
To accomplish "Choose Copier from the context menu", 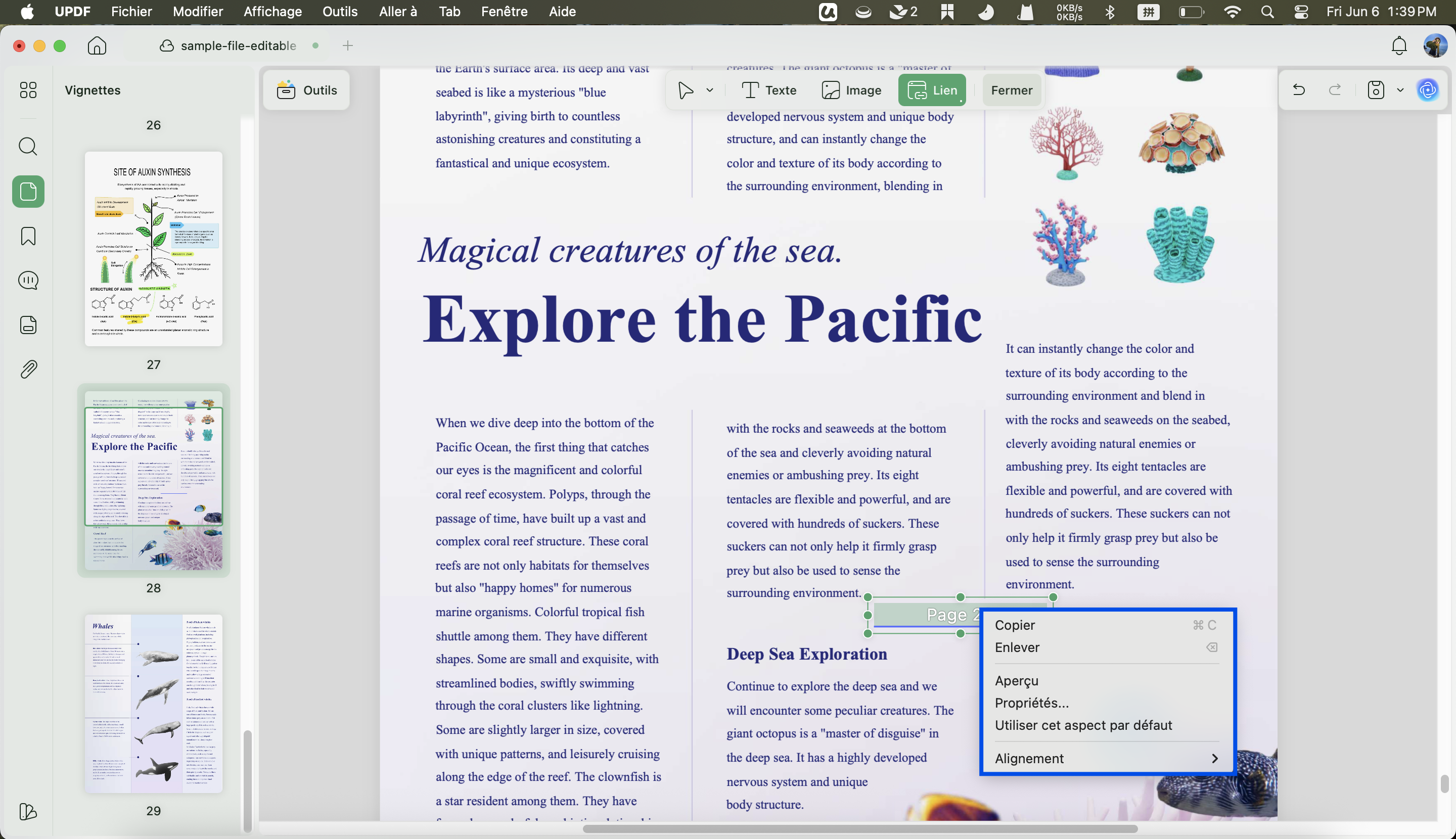I will click(1107, 625).
